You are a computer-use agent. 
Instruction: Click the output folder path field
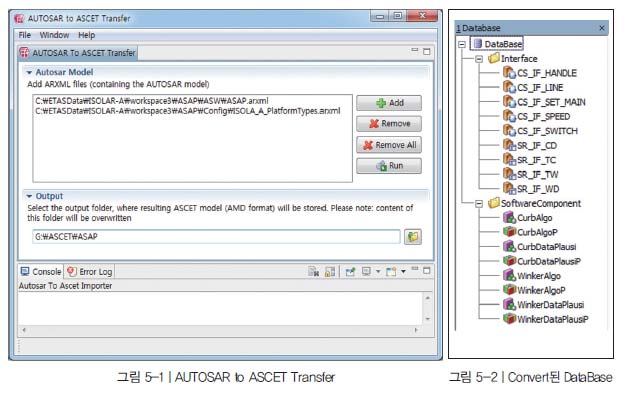coord(216,237)
